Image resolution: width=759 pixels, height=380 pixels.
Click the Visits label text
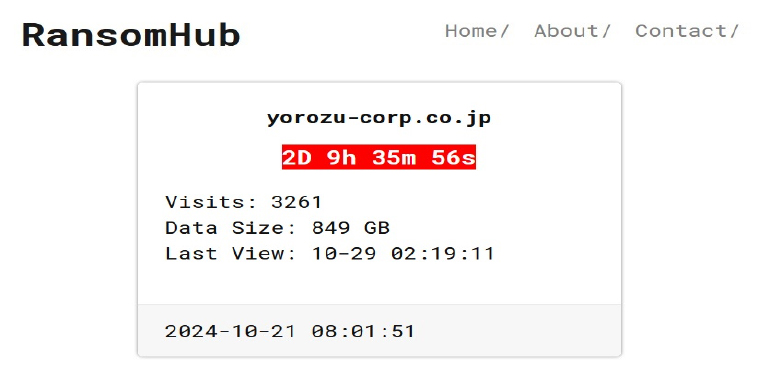pyautogui.click(x=212, y=202)
